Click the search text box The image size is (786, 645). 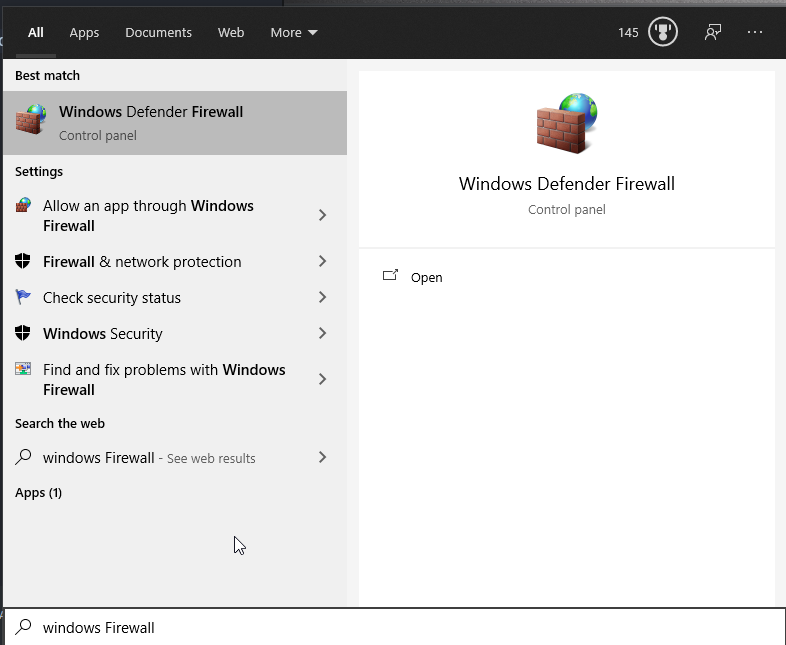point(400,628)
